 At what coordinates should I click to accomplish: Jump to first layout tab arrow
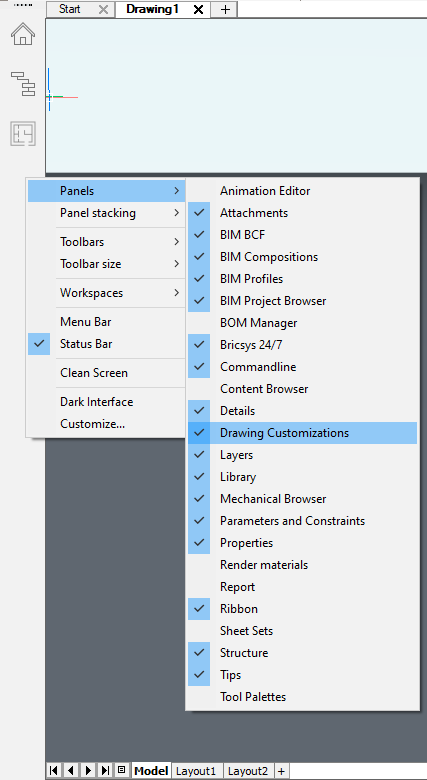(54, 771)
